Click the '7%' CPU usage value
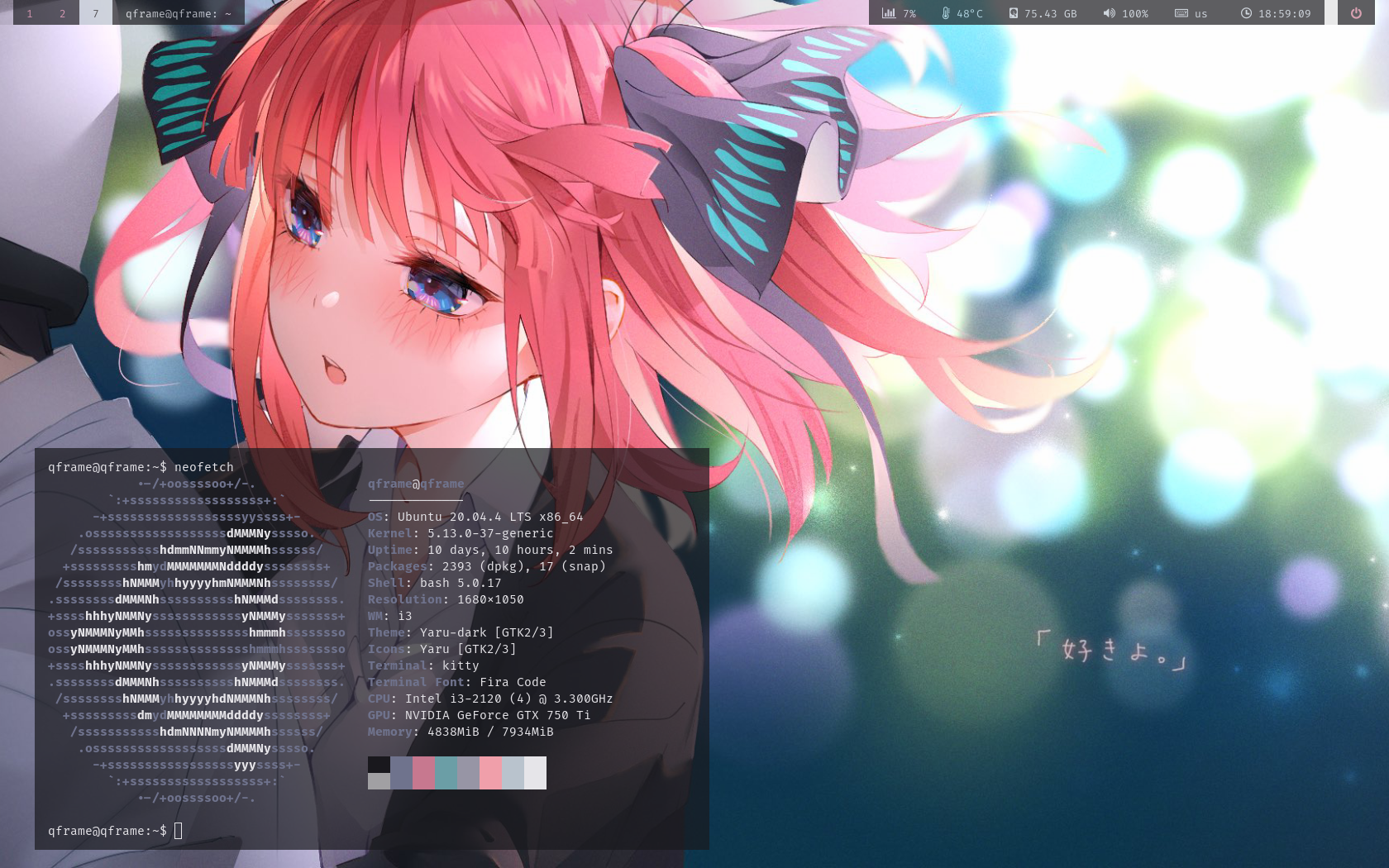1389x868 pixels. [909, 14]
